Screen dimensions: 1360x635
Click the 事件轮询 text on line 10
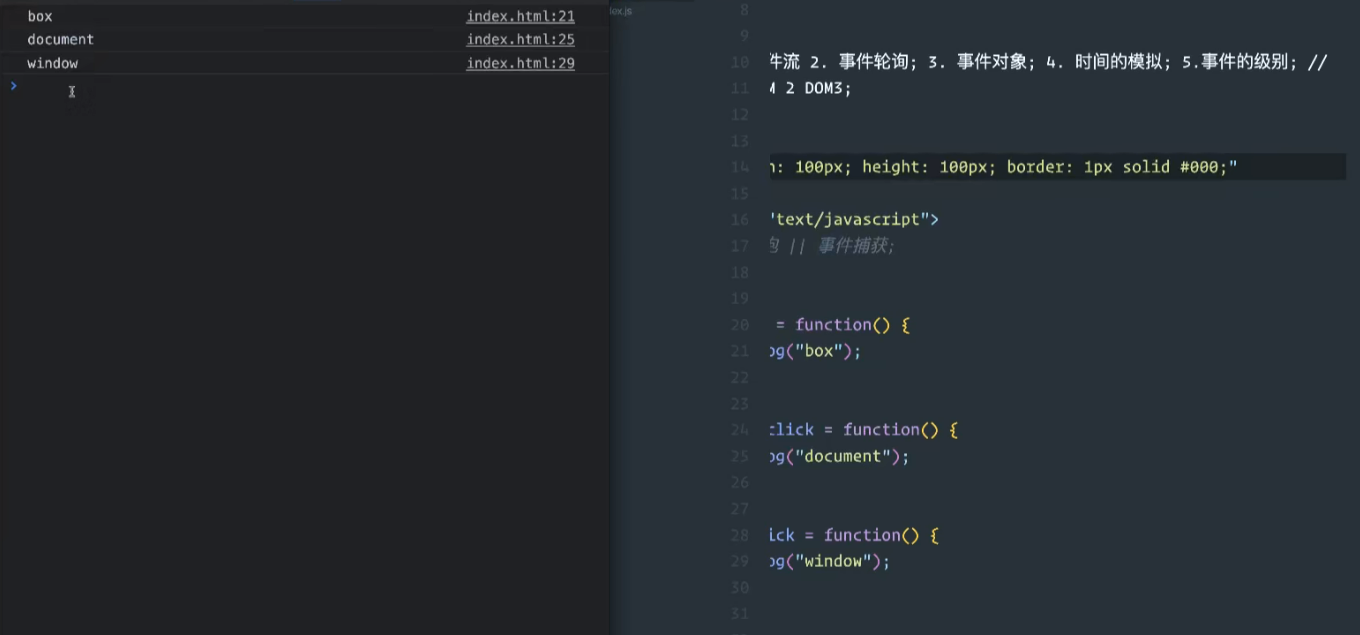[x=876, y=62]
